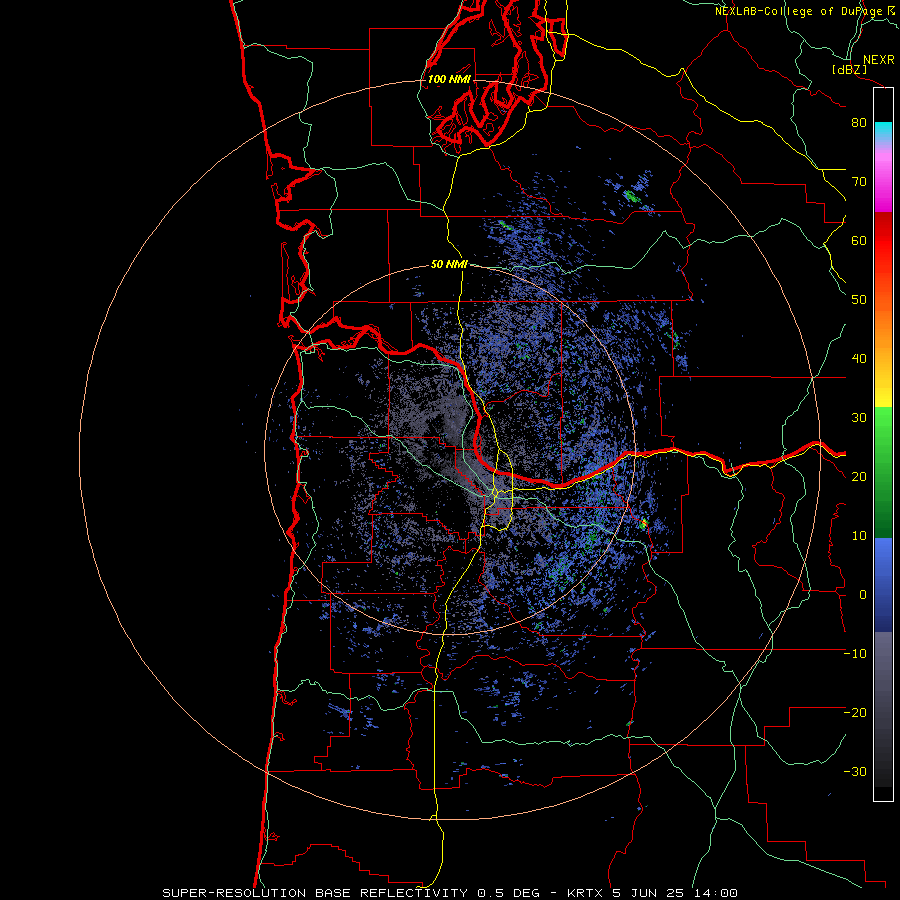Click the KRTX radar site identifier
This screenshot has height=900, width=900.
pos(587,893)
